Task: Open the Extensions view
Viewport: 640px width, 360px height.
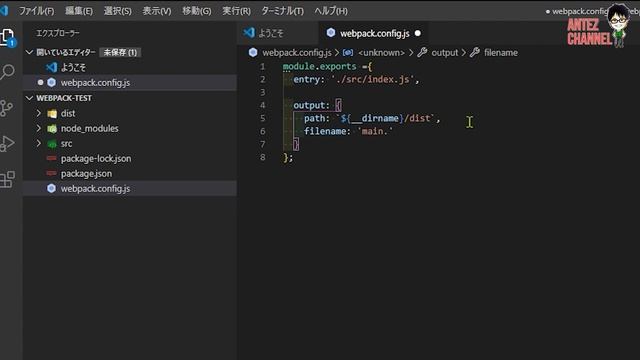Action: click(x=7, y=179)
